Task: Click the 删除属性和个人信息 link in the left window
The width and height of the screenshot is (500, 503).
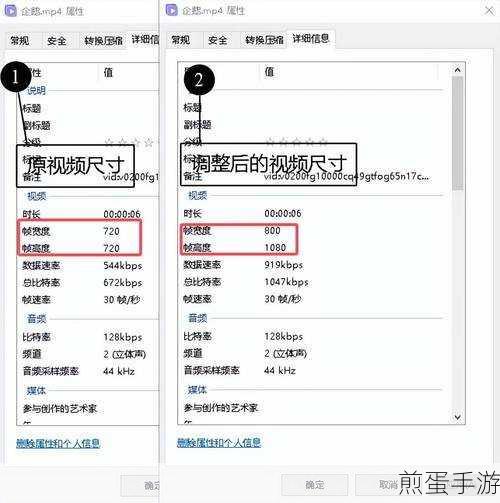Action: 58,443
